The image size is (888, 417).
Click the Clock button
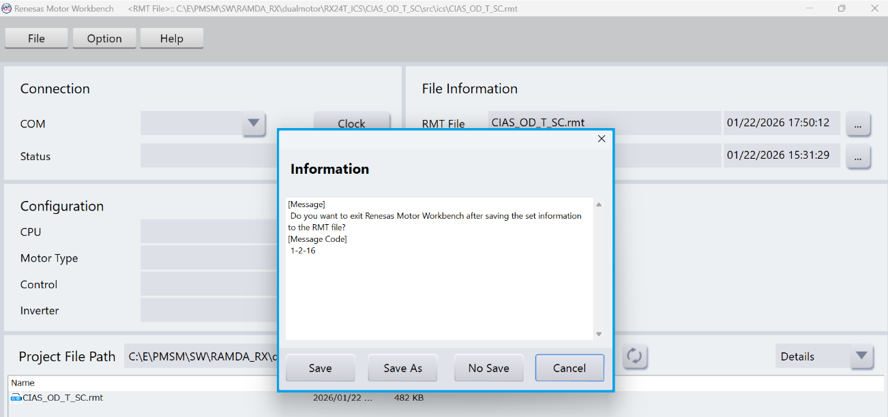coord(352,123)
